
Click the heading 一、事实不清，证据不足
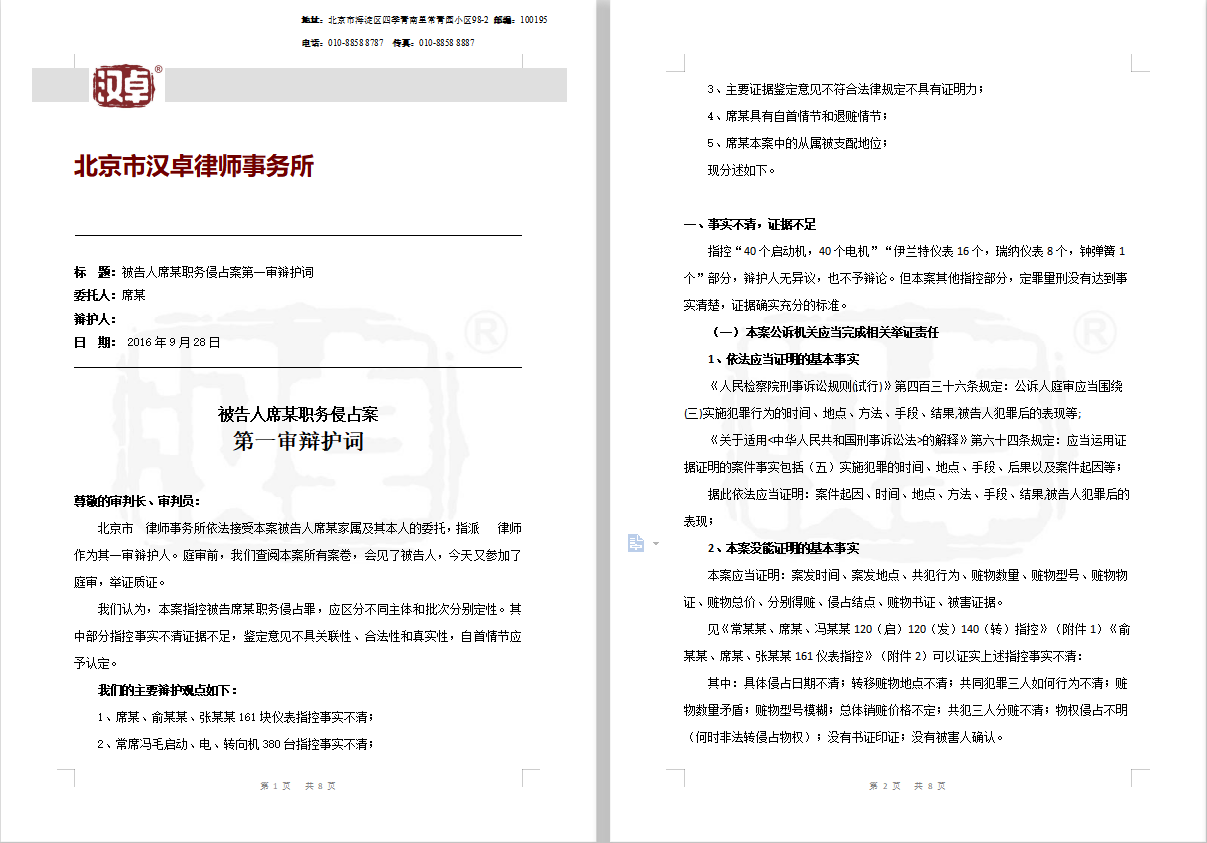coord(749,224)
